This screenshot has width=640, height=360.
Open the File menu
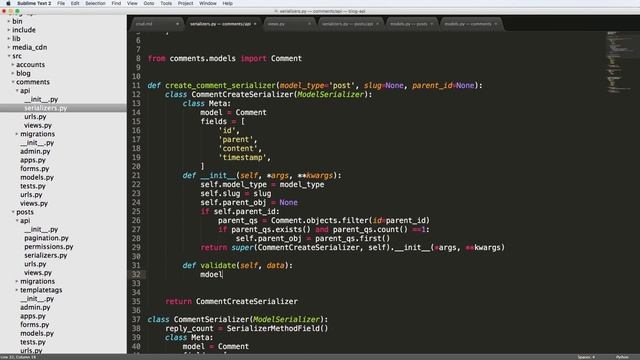[x=61, y=3]
